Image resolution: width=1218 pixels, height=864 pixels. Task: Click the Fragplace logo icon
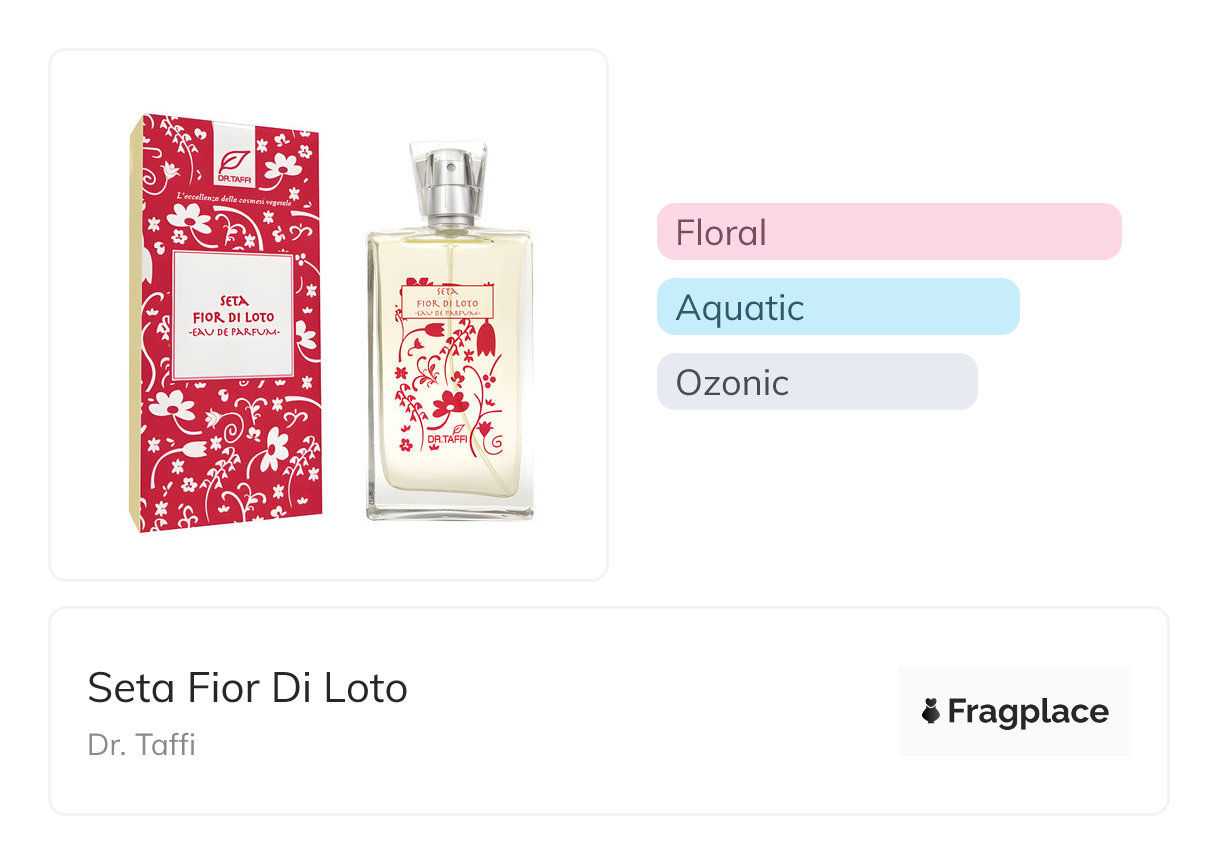pos(931,711)
